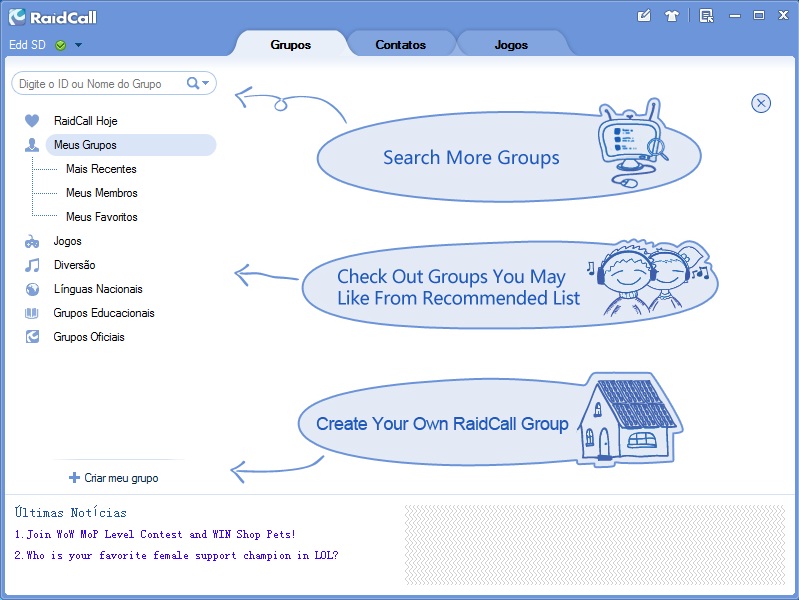Expand the search options dropdown magnifier

pos(198,84)
